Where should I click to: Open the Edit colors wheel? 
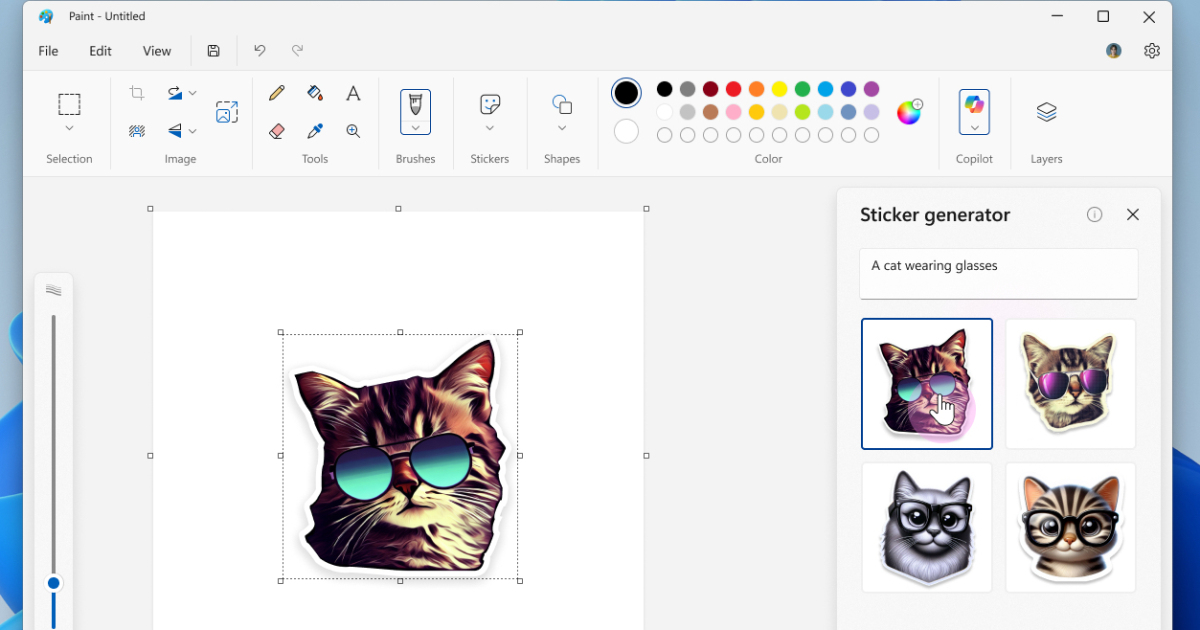coord(909,112)
